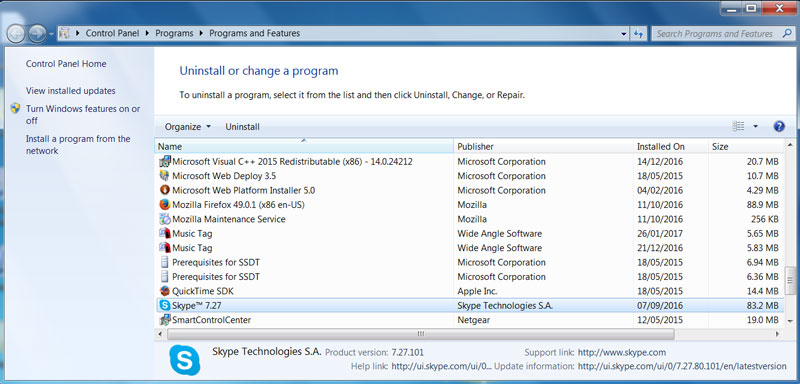Open the Organize dropdown menu
Image resolution: width=800 pixels, height=384 pixels.
188,127
